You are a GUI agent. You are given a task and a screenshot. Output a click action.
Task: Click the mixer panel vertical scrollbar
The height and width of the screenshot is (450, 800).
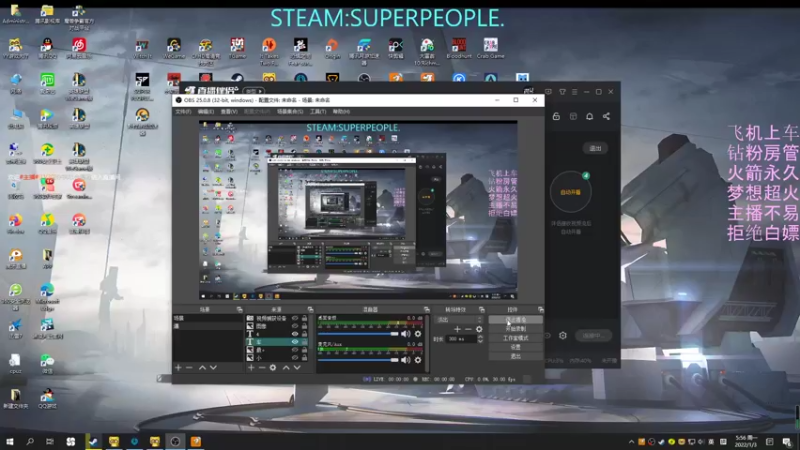pos(427,343)
